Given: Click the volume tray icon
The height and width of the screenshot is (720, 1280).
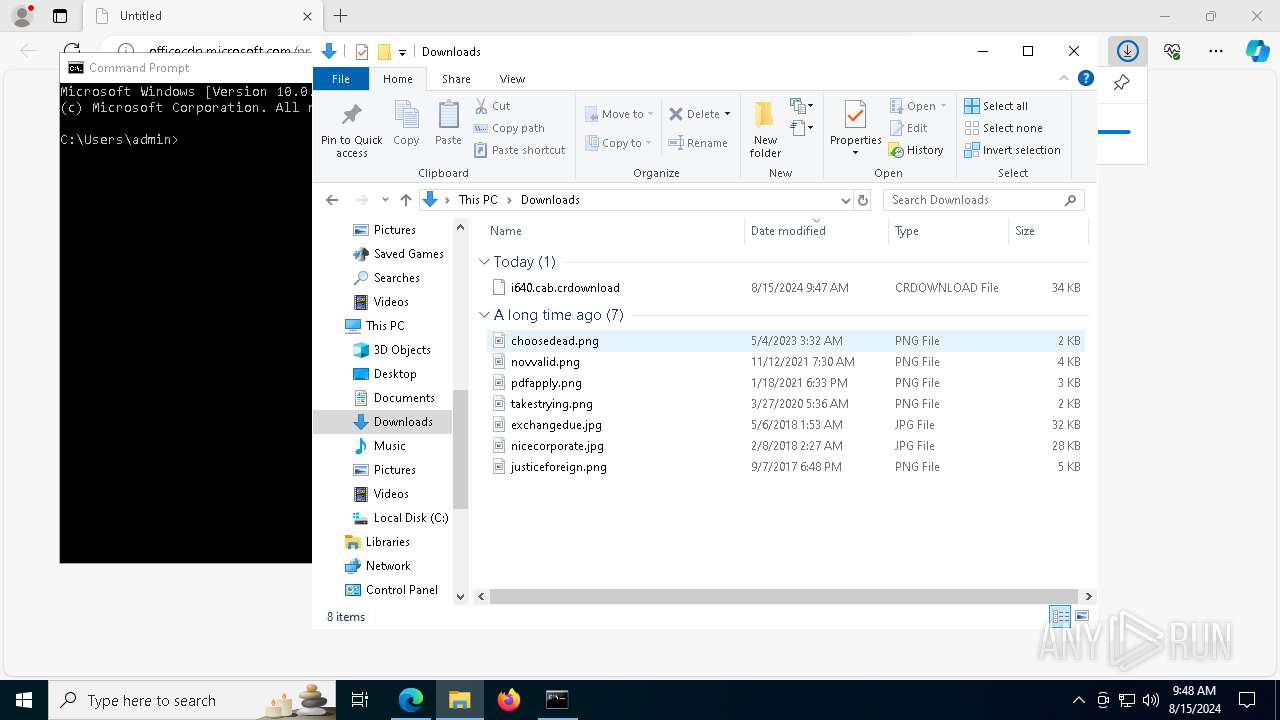Looking at the screenshot, I should 1150,700.
